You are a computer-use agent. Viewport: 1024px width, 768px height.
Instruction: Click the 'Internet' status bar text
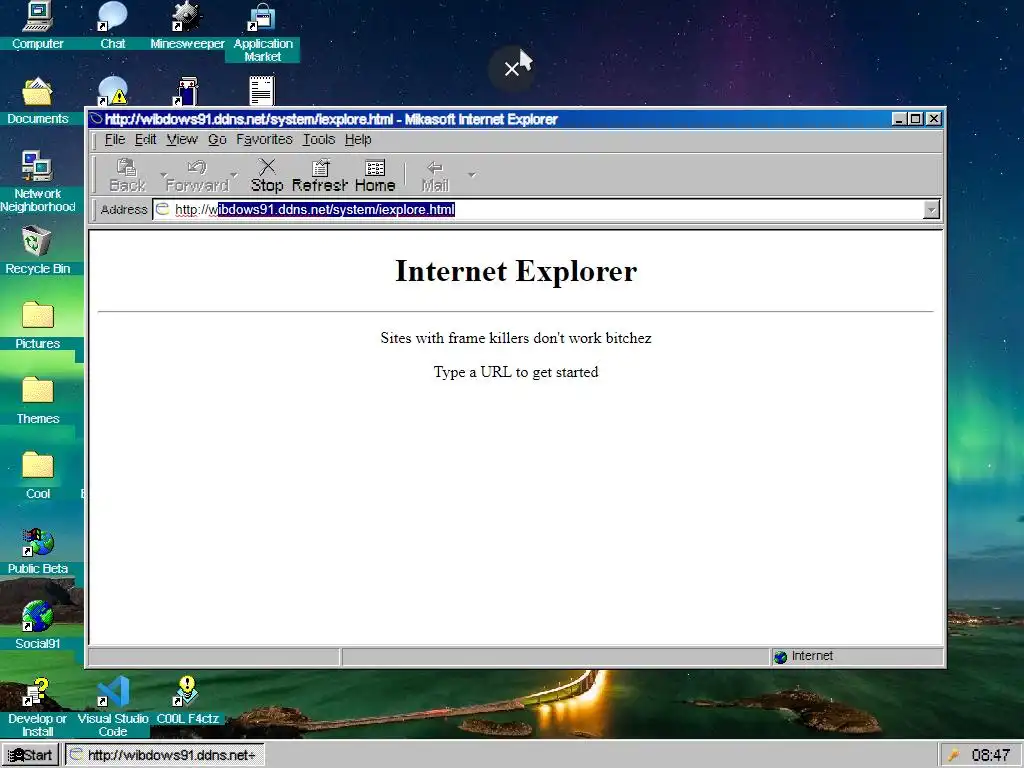pos(812,656)
